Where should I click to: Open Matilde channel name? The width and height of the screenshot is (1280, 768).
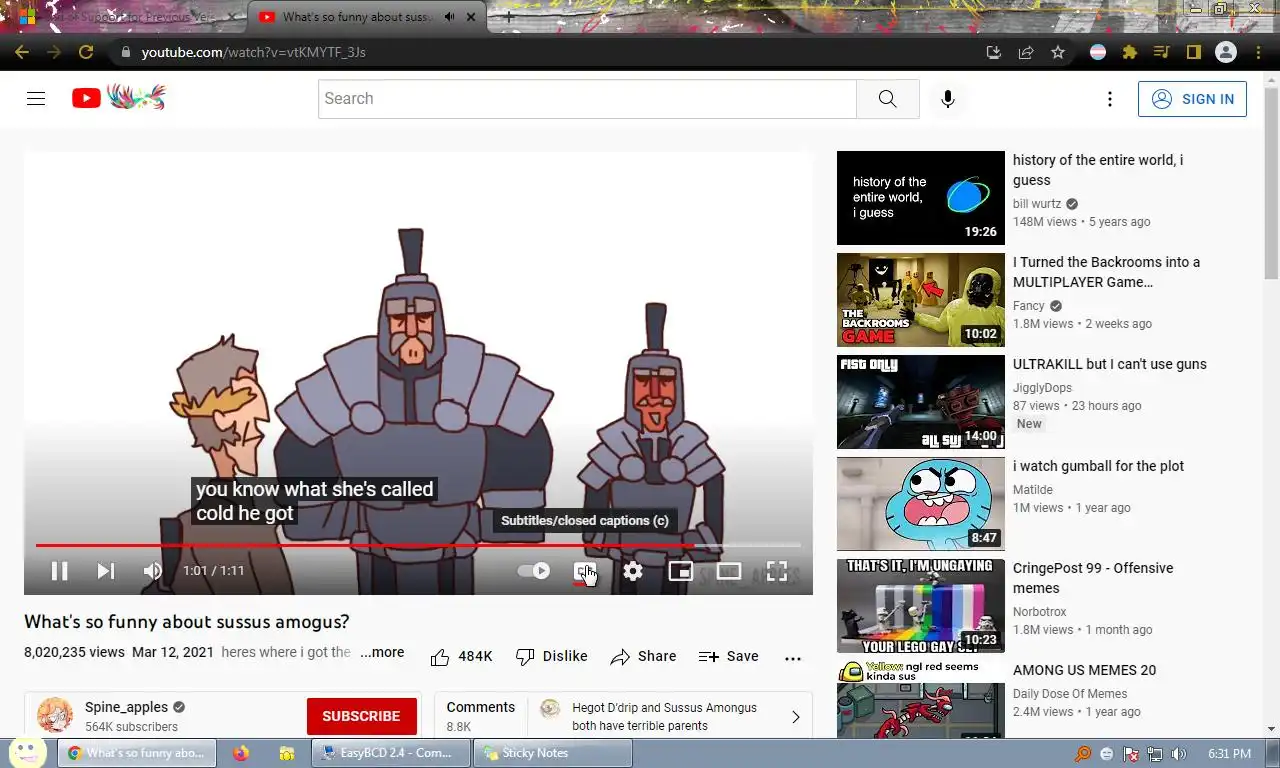coord(1033,490)
